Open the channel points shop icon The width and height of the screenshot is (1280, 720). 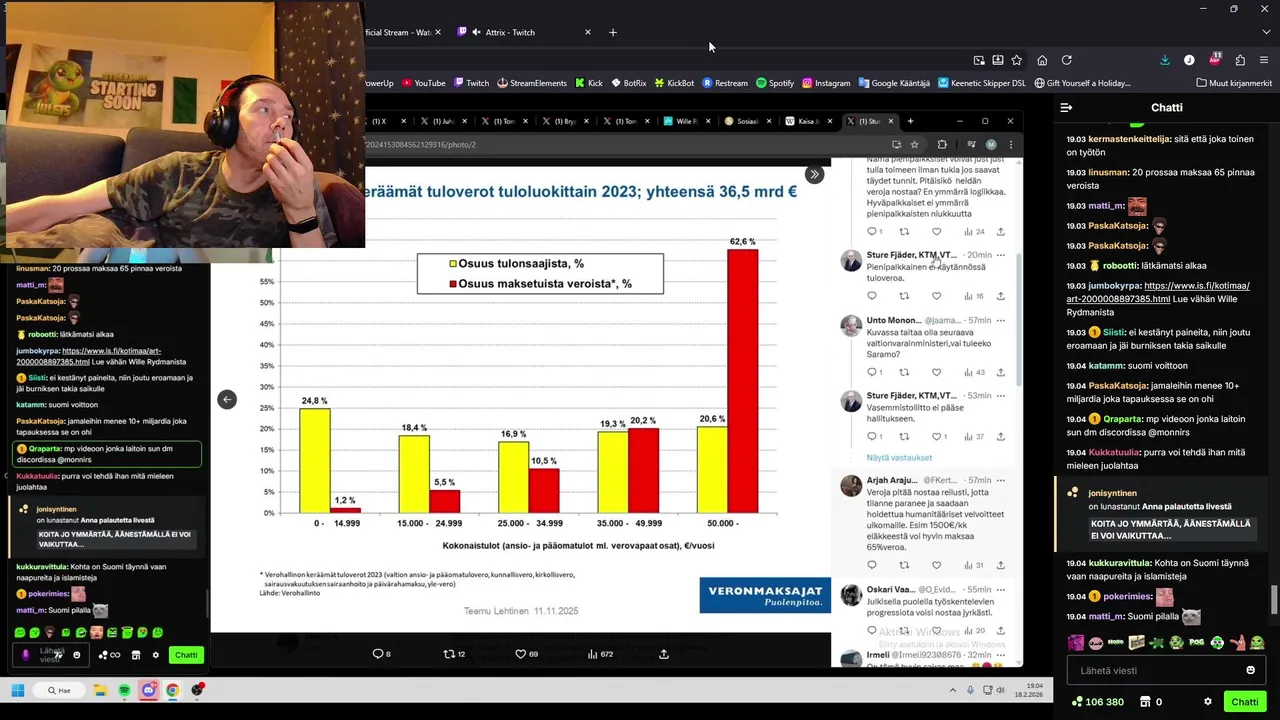1145,702
